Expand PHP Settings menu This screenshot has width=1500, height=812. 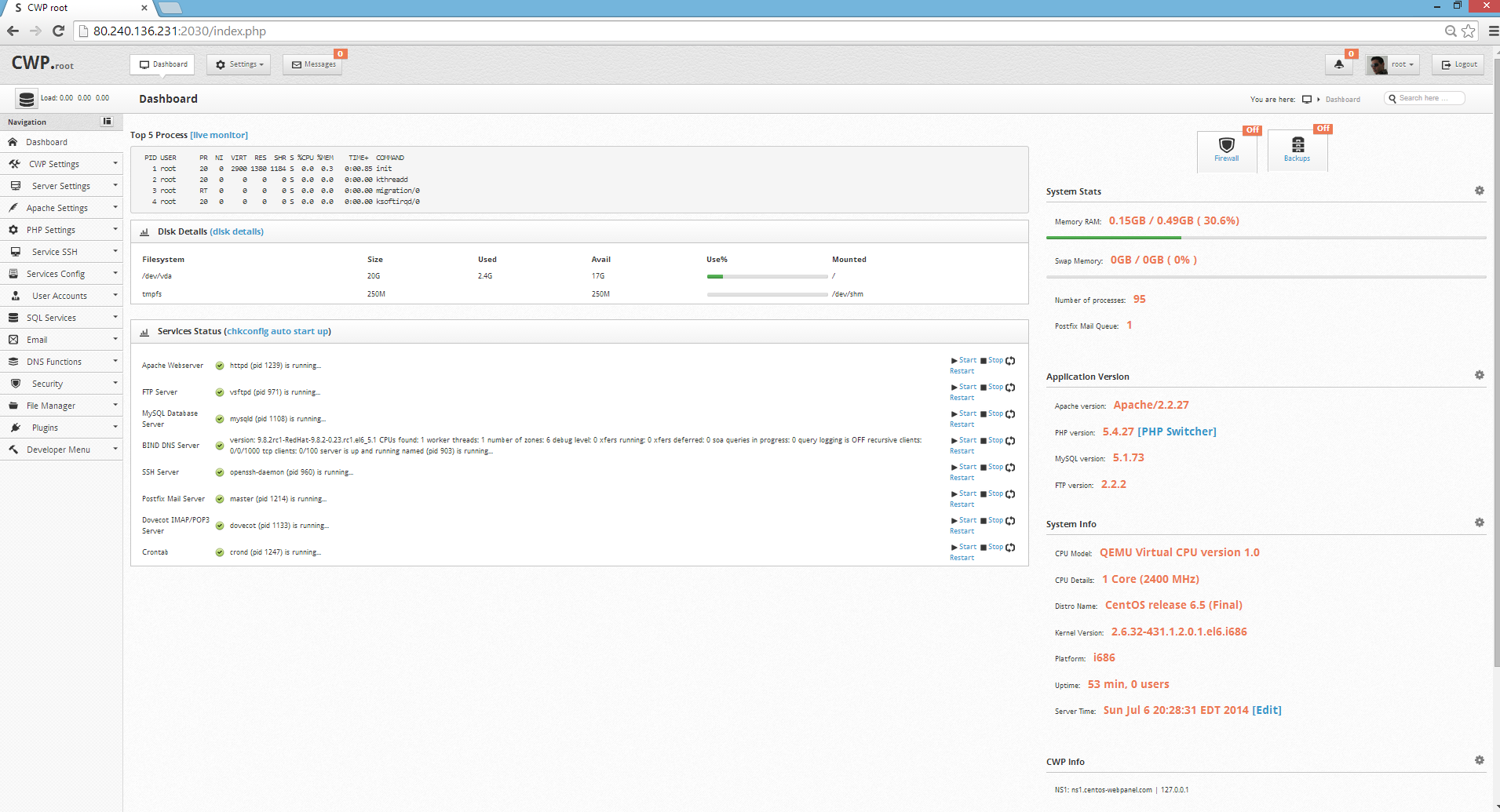pos(61,230)
